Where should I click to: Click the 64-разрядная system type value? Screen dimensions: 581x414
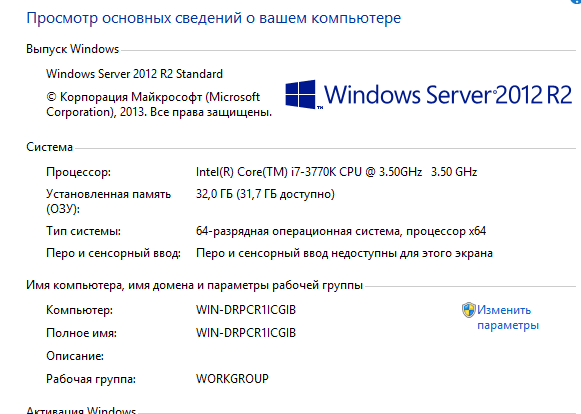(341, 231)
